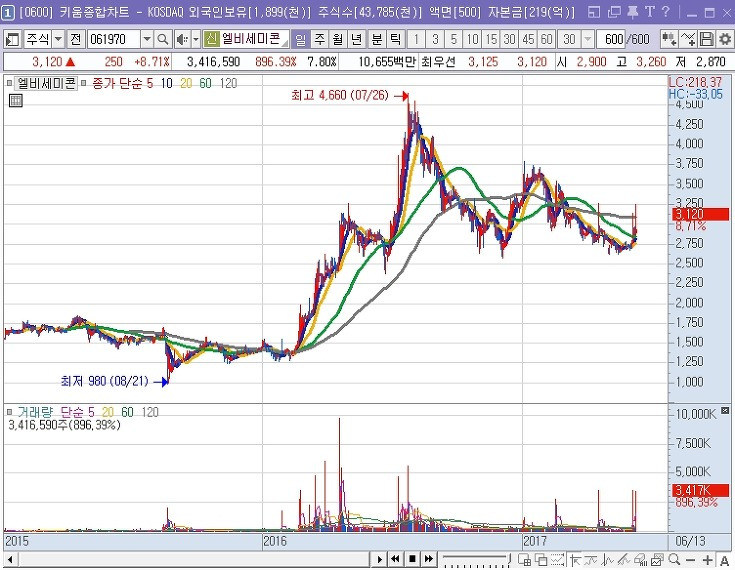Select the 10 interval button

[x=472, y=39]
